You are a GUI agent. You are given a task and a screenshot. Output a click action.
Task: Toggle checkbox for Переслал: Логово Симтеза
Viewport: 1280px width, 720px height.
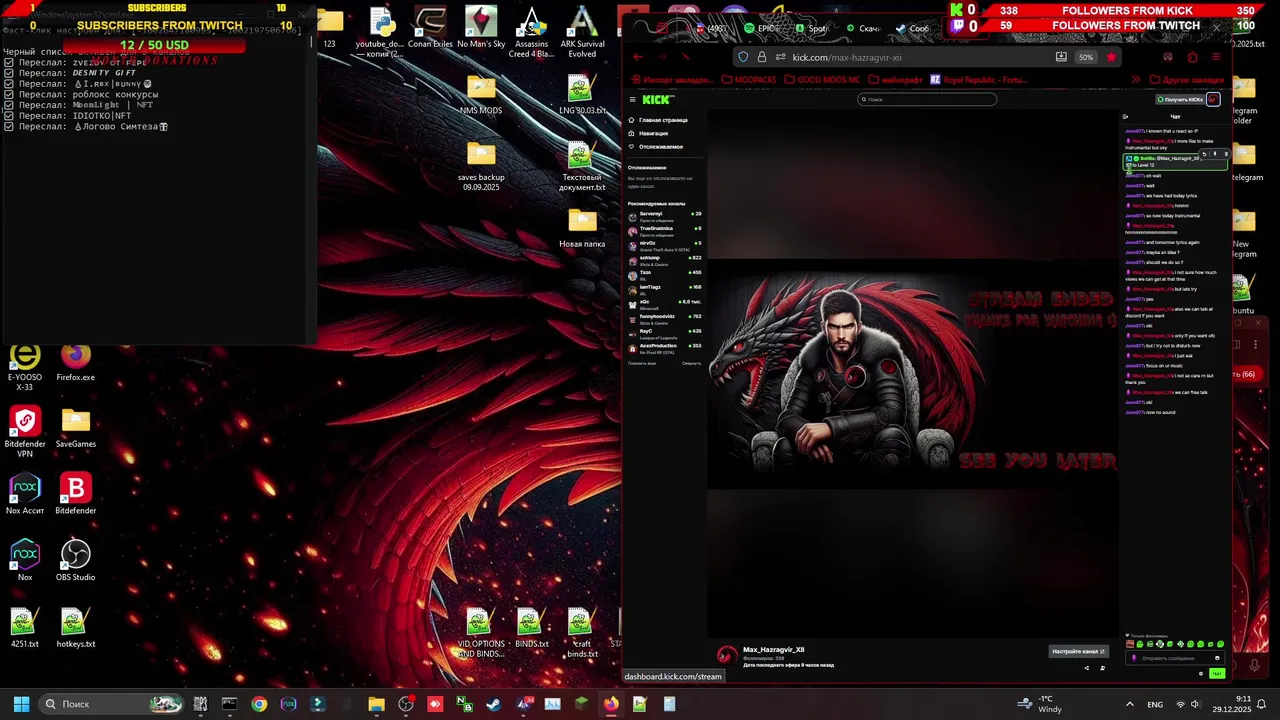(x=9, y=127)
